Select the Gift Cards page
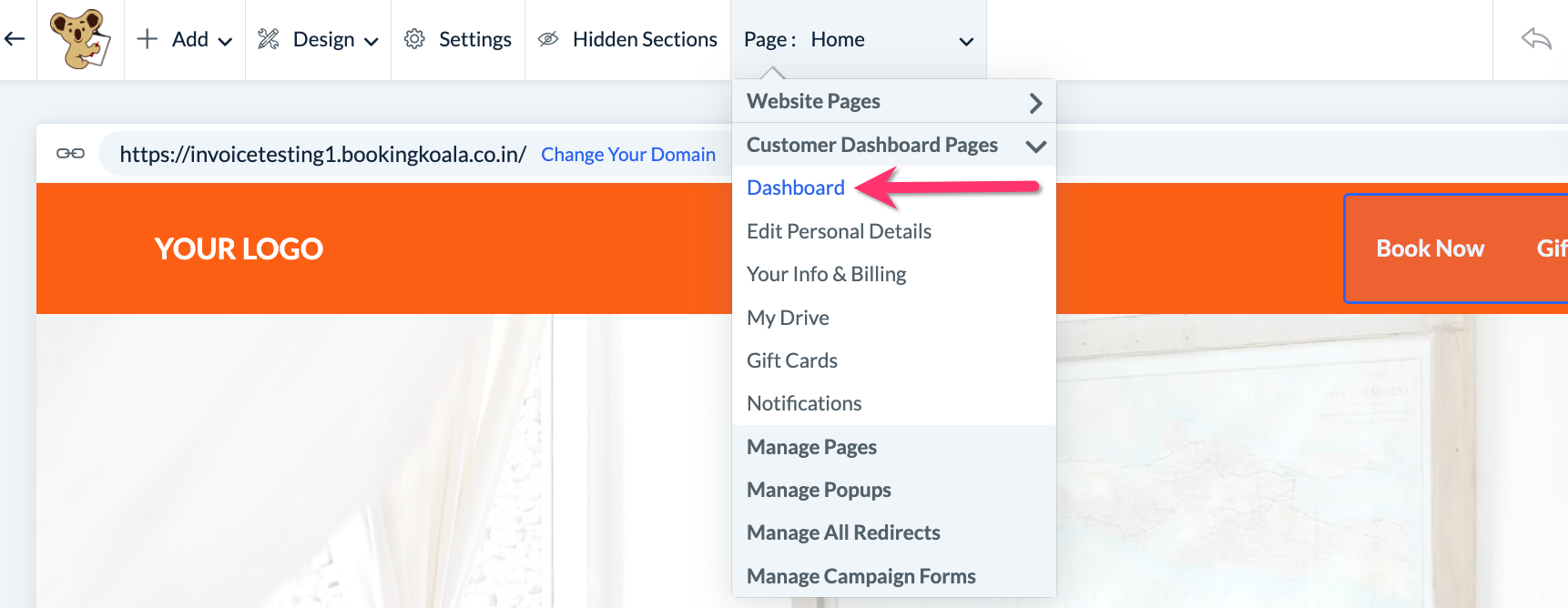Image resolution: width=1568 pixels, height=608 pixels. pos(792,360)
